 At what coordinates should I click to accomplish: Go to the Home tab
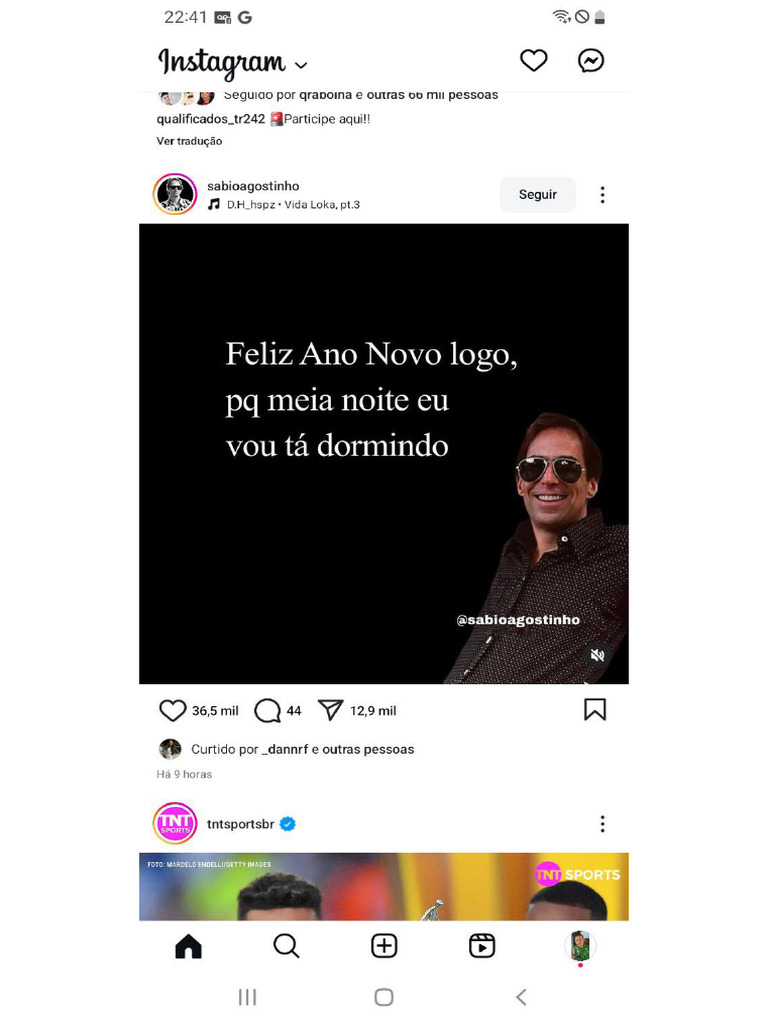188,946
